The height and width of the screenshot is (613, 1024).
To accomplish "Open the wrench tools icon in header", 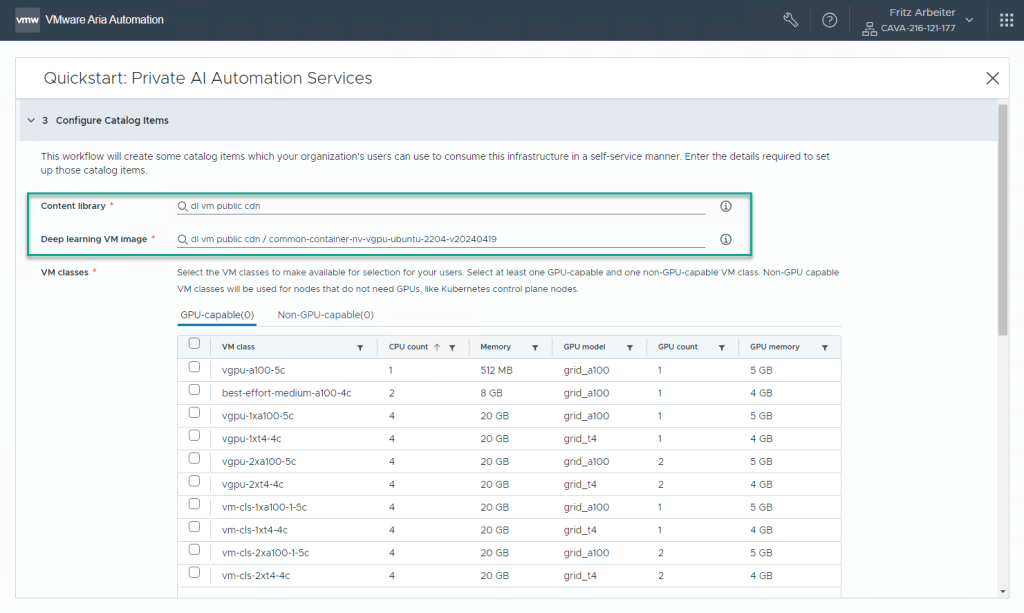I will click(x=790, y=20).
